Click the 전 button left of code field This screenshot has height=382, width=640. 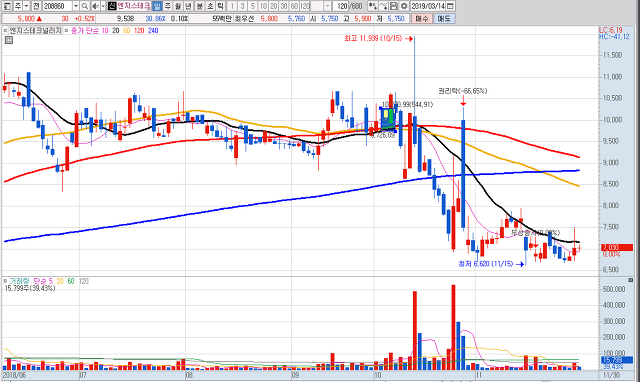click(x=36, y=6)
